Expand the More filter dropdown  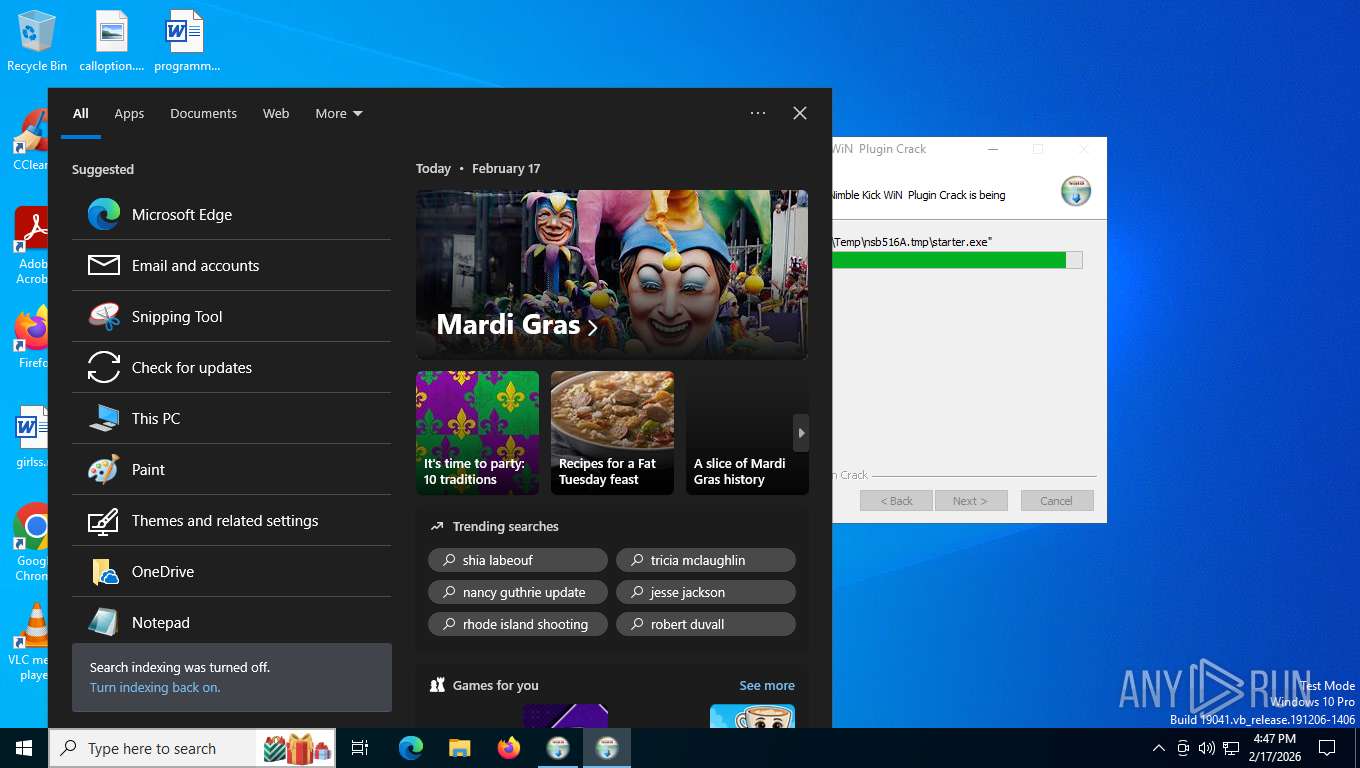[x=339, y=113]
